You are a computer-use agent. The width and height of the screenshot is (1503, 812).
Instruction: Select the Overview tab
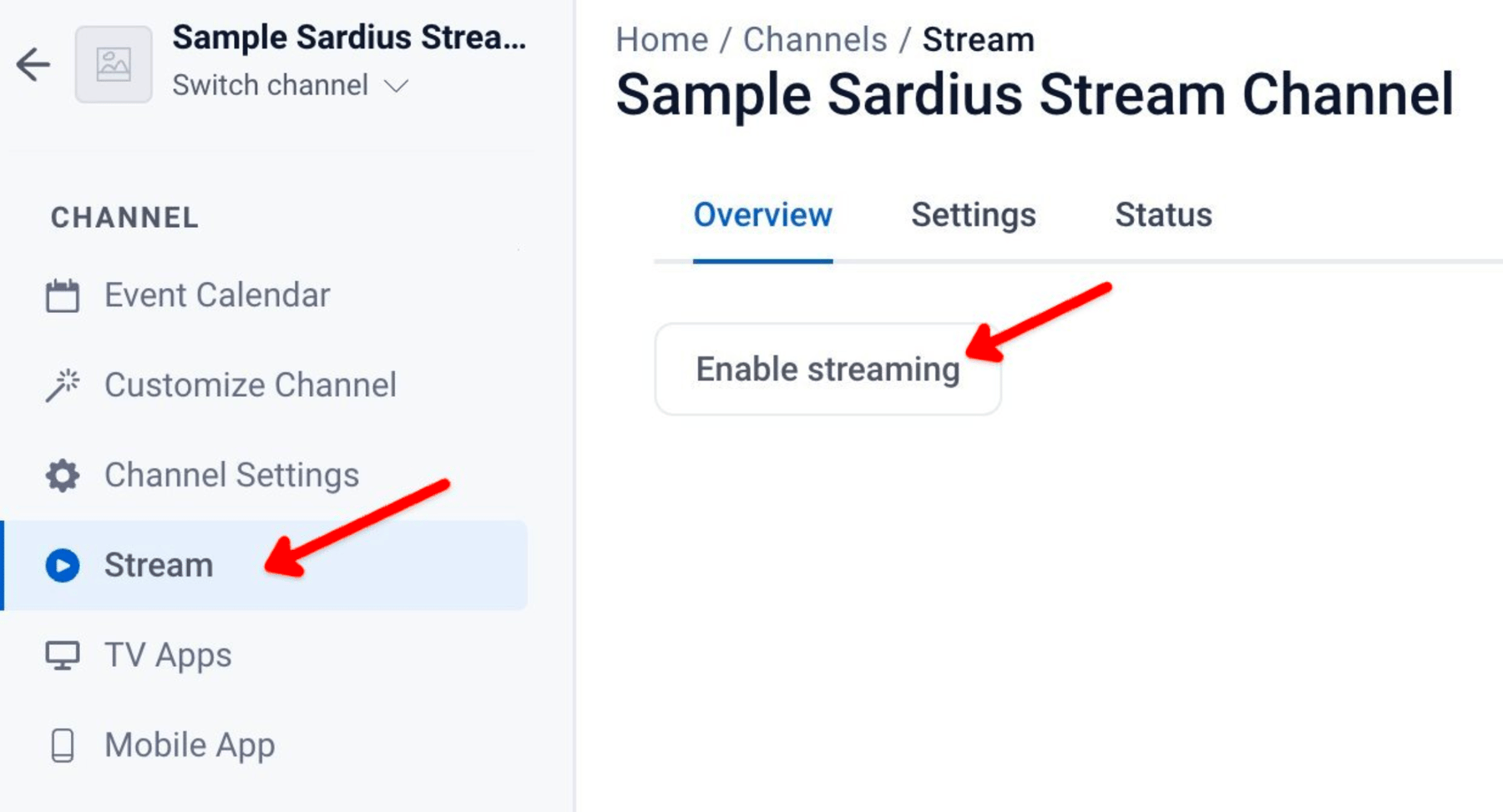click(x=762, y=215)
